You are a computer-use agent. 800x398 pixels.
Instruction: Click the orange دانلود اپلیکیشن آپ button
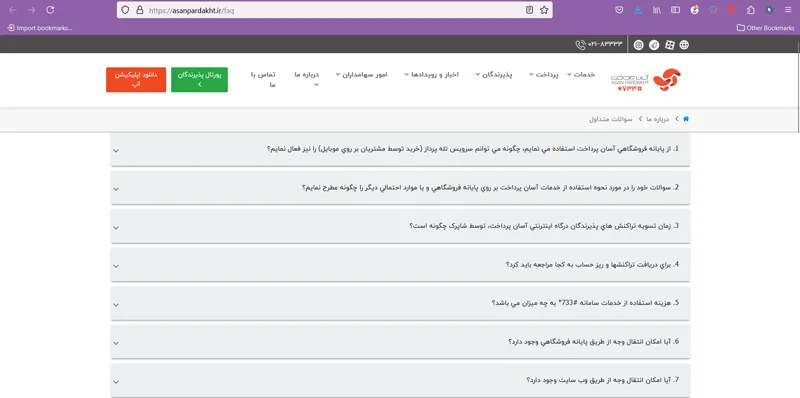(136, 80)
